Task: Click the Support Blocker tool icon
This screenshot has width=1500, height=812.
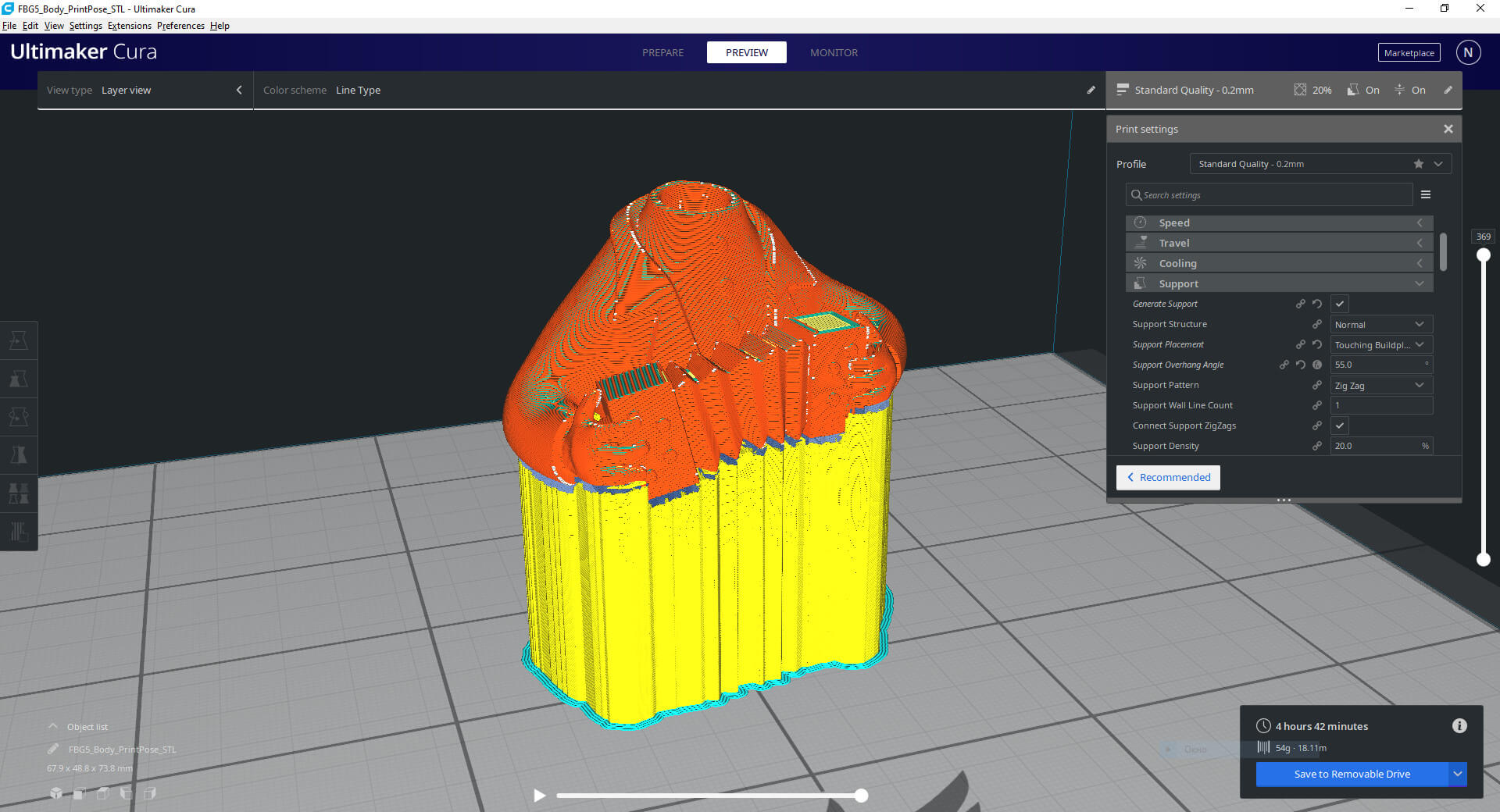Action: 19,531
